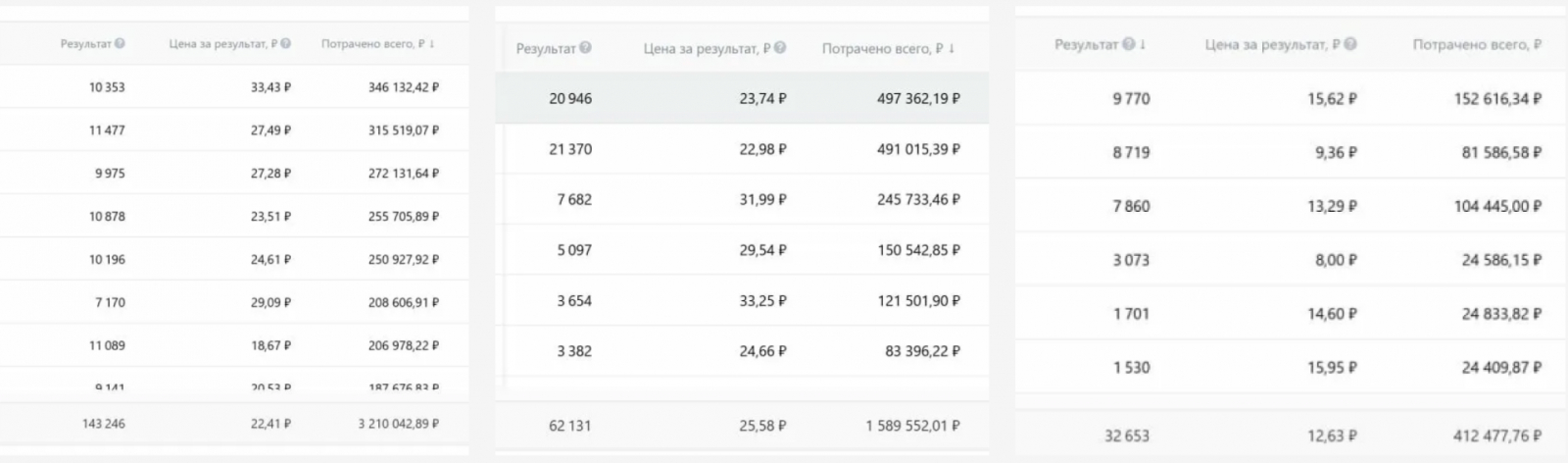Sort left table by Результат column header
This screenshot has height=463, width=1568.
(86, 44)
